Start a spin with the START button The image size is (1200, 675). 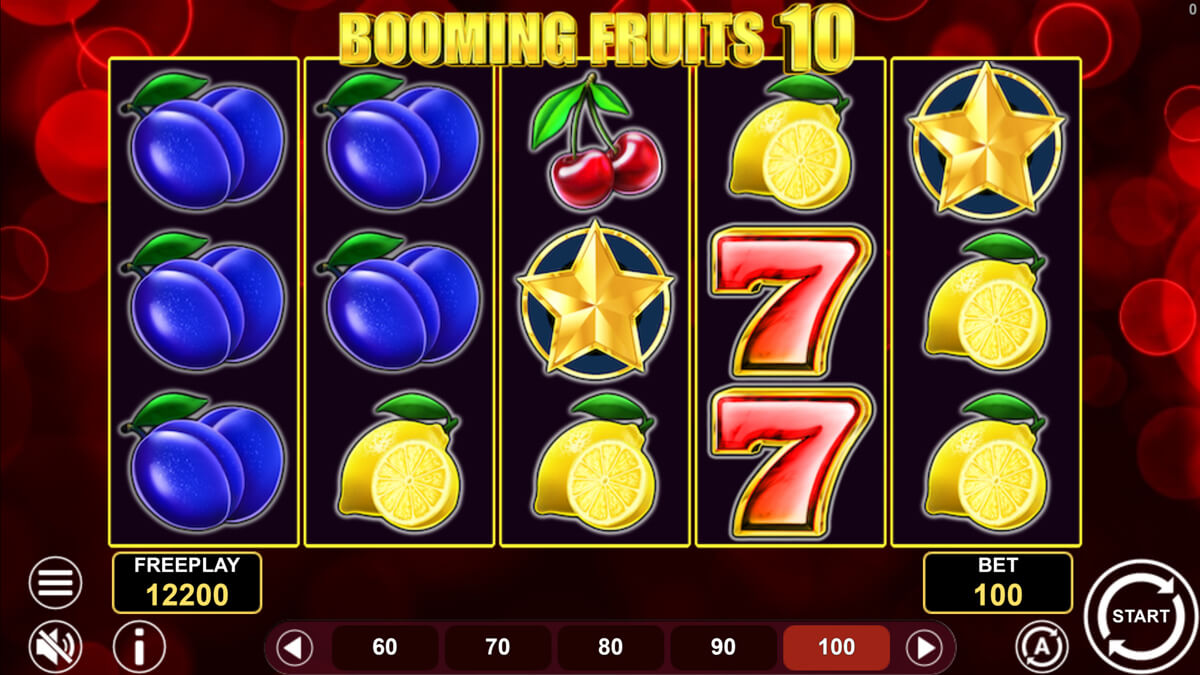[x=1140, y=616]
